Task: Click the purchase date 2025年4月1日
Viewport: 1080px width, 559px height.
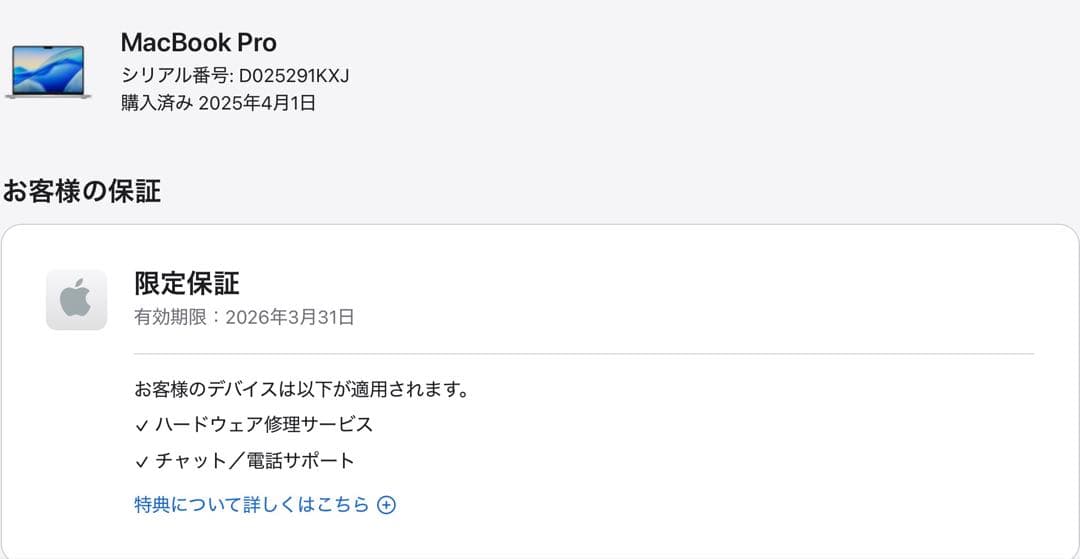Action: coord(257,103)
